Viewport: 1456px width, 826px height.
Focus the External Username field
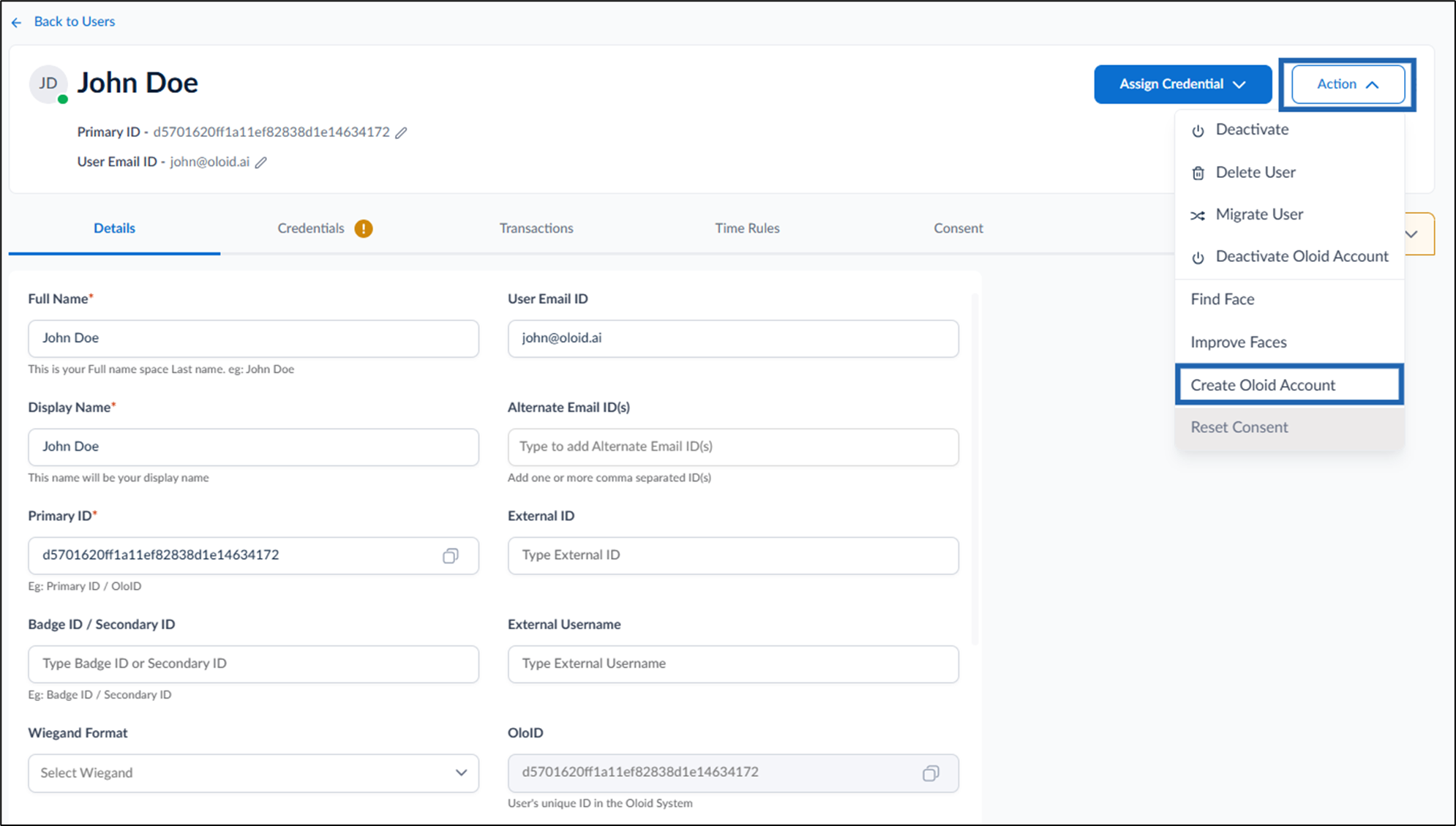(733, 664)
